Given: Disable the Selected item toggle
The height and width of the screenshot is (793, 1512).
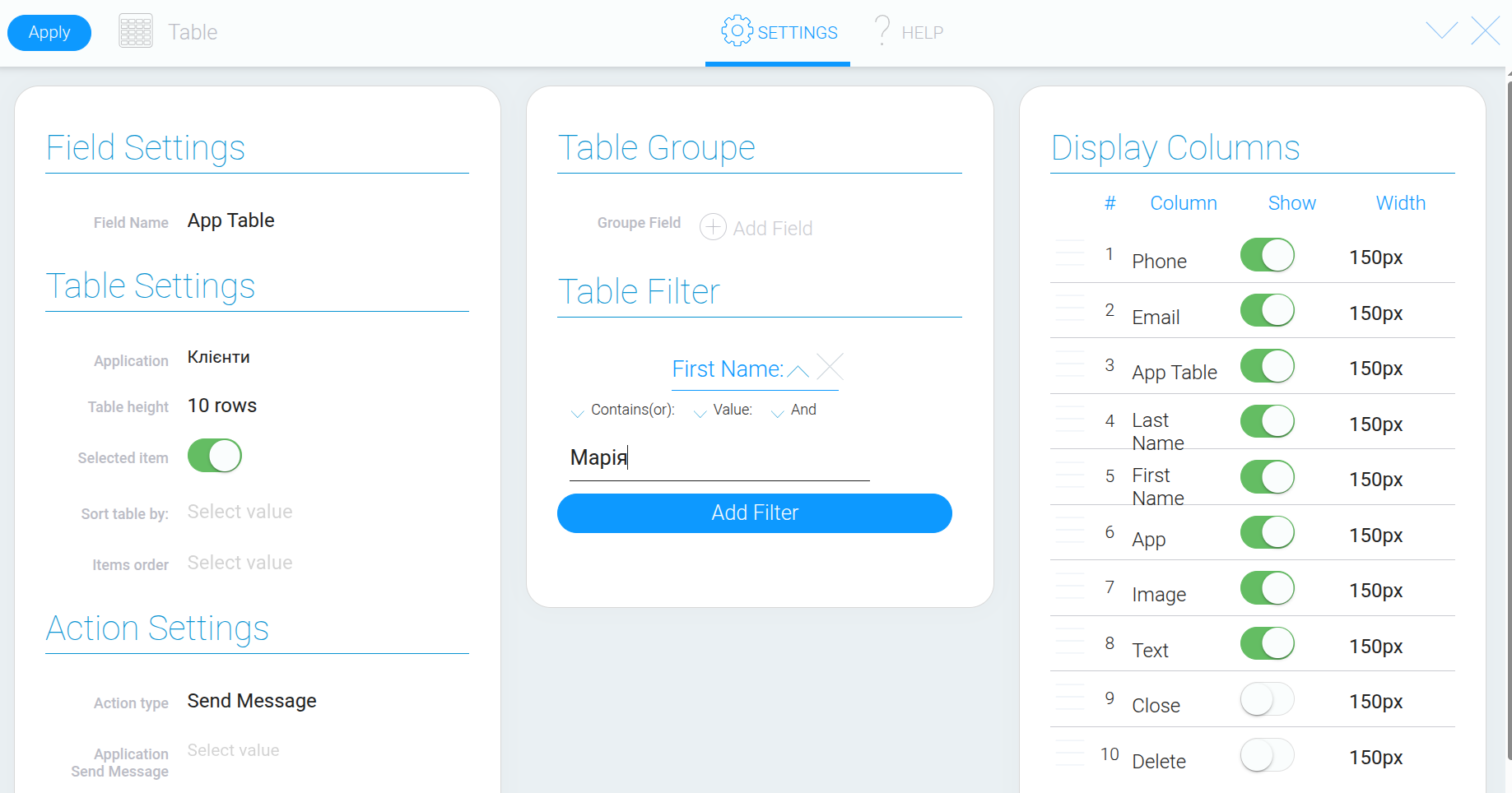Looking at the screenshot, I should point(215,456).
